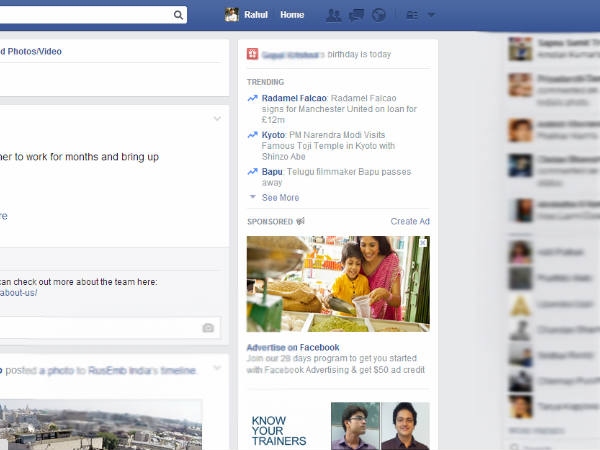The image size is (600, 450).
Task: Go to Rahul profile link
Action: pyautogui.click(x=256, y=15)
